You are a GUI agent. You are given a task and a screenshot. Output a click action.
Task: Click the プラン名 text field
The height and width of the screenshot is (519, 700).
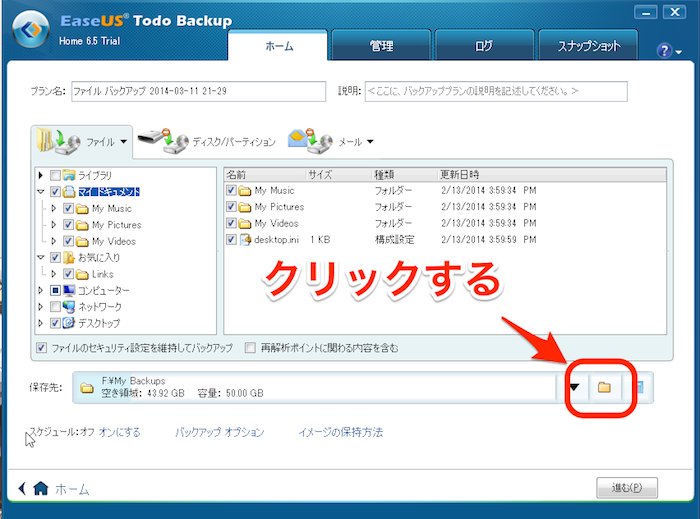198,91
